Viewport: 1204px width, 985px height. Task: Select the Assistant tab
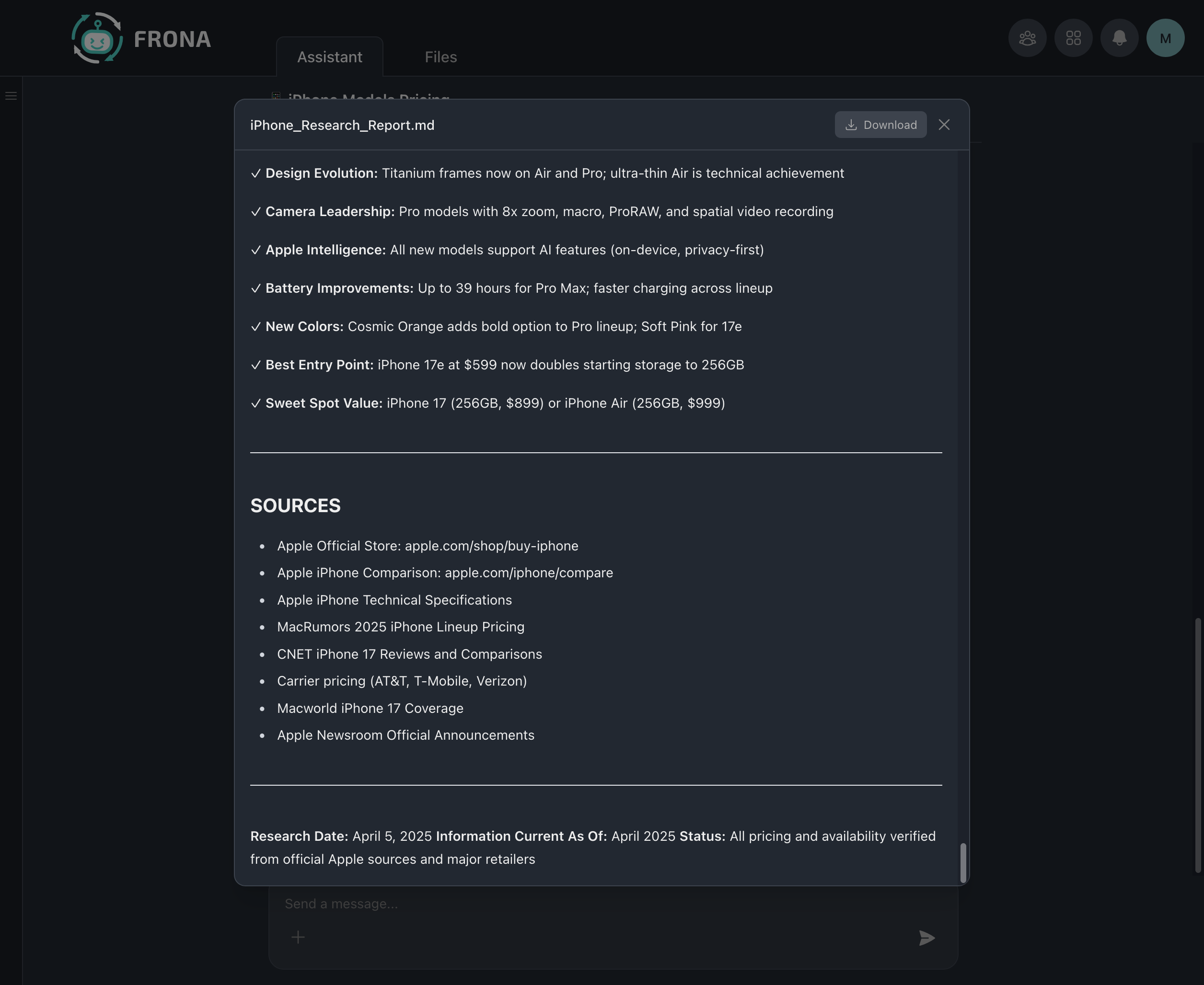(329, 57)
